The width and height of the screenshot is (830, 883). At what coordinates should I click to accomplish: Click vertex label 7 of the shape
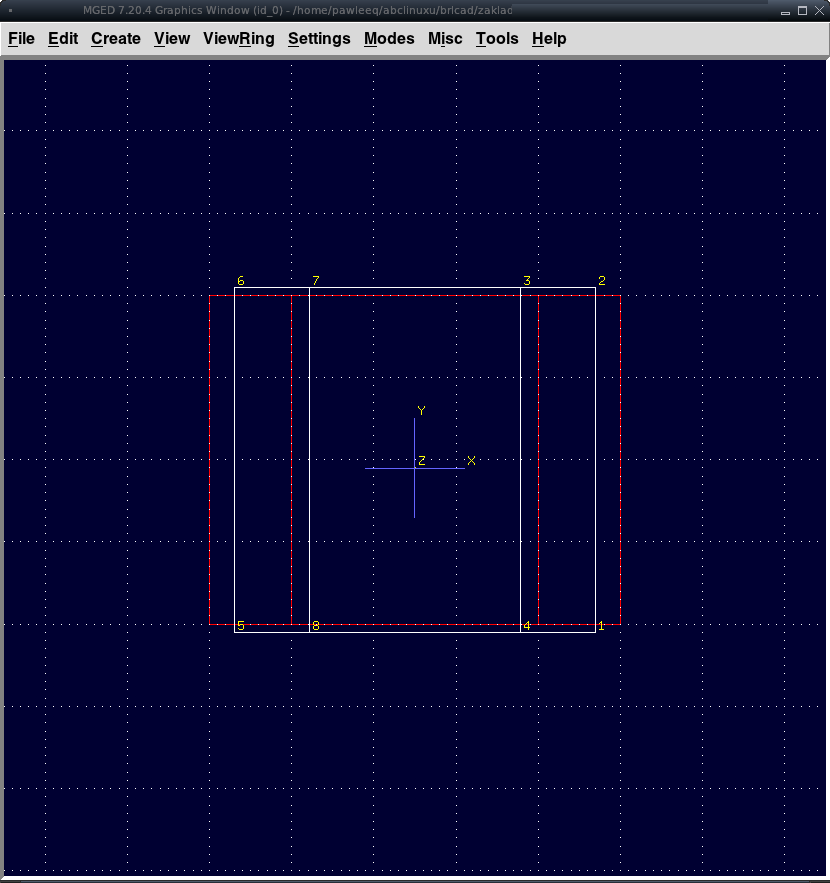click(316, 280)
